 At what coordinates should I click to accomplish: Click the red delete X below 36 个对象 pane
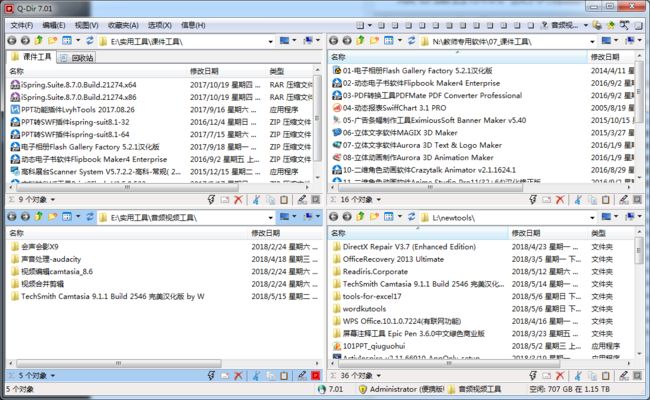(x=560, y=376)
